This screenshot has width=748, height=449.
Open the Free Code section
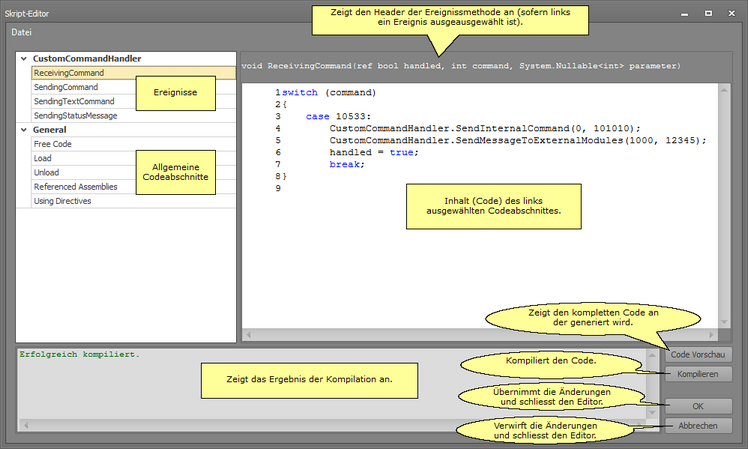(x=134, y=144)
